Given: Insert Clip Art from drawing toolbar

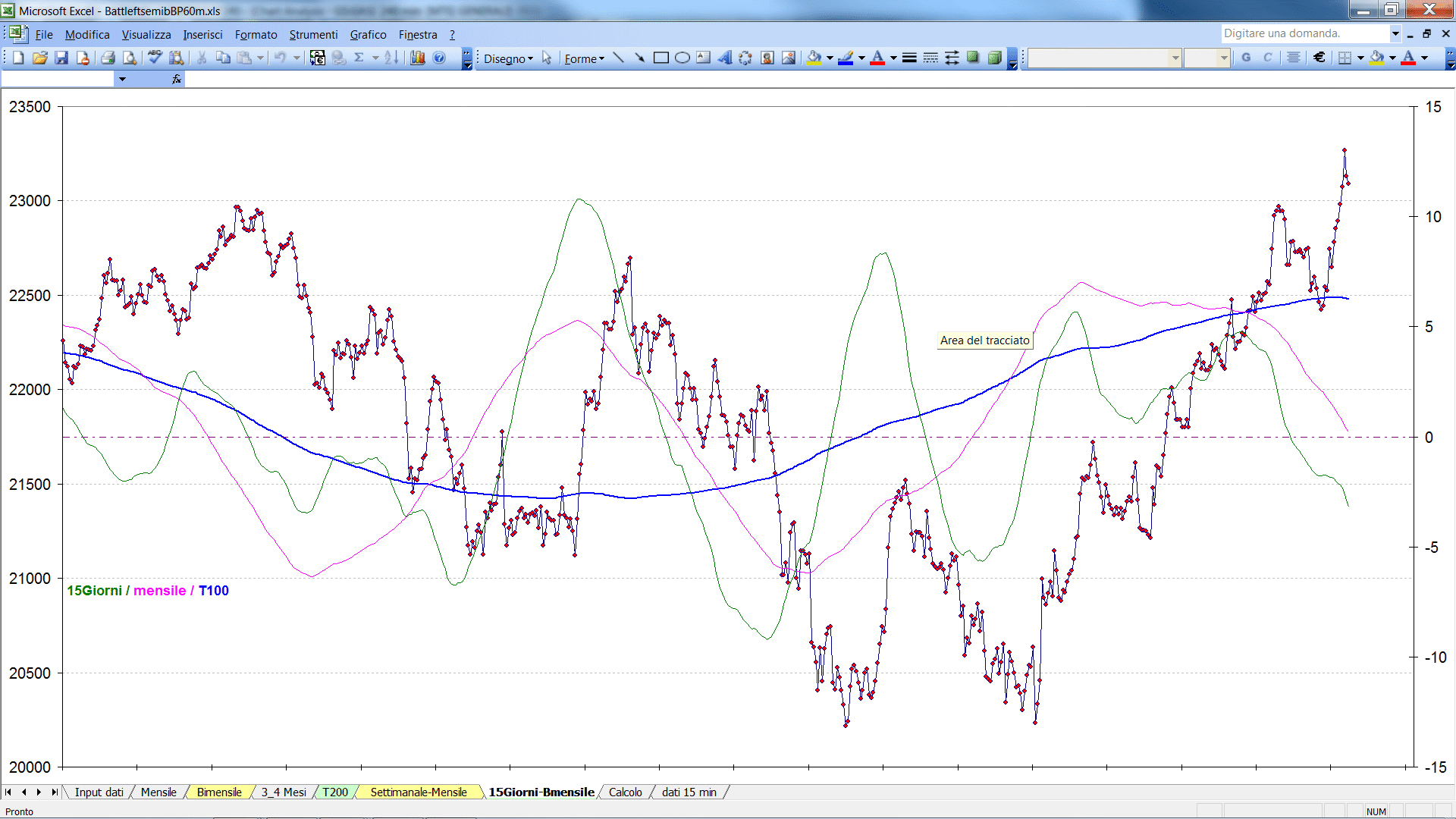Looking at the screenshot, I should [x=767, y=58].
